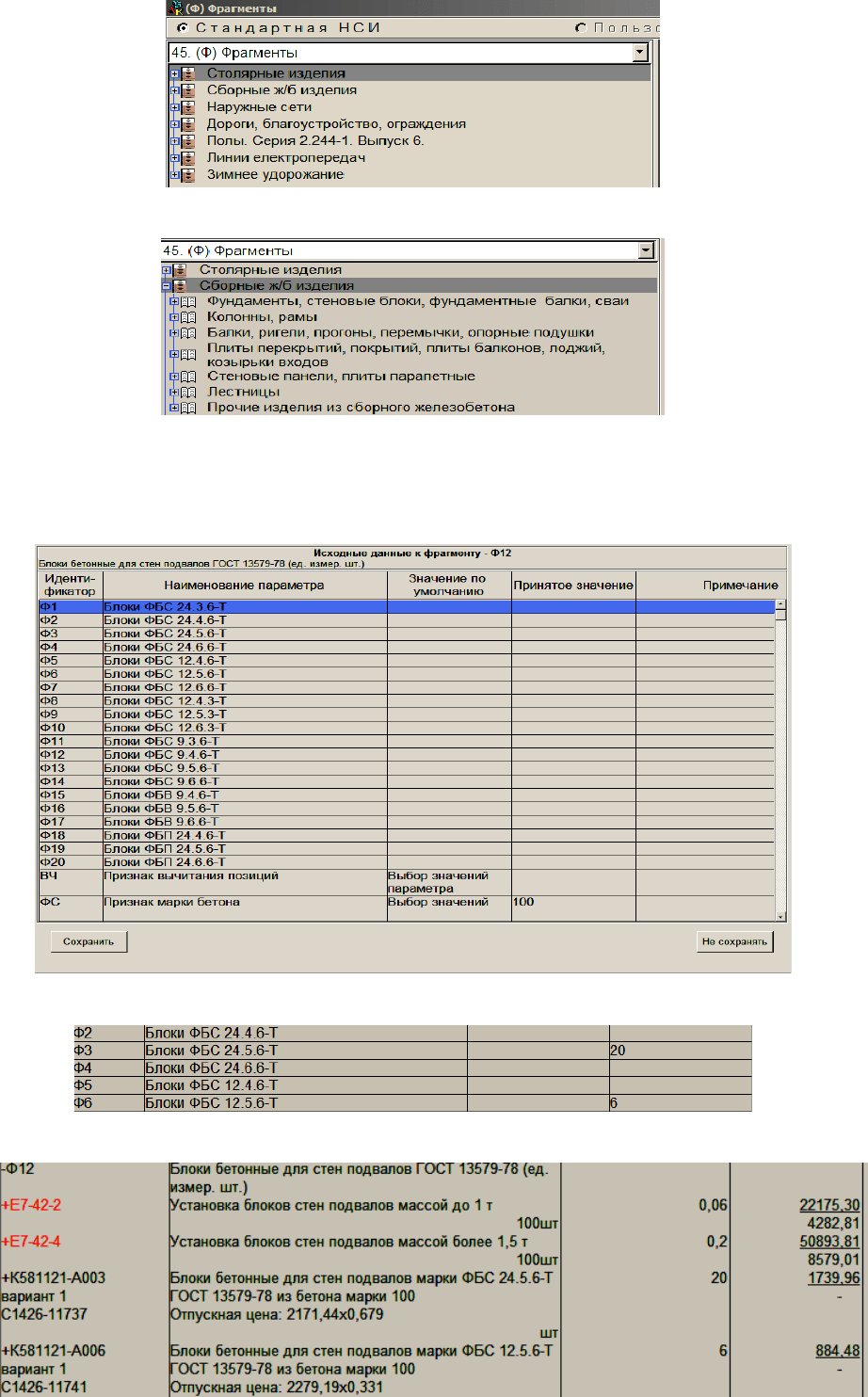The height and width of the screenshot is (1397, 868).
Task: Expand the Колонны, рамы node
Action: [174, 317]
